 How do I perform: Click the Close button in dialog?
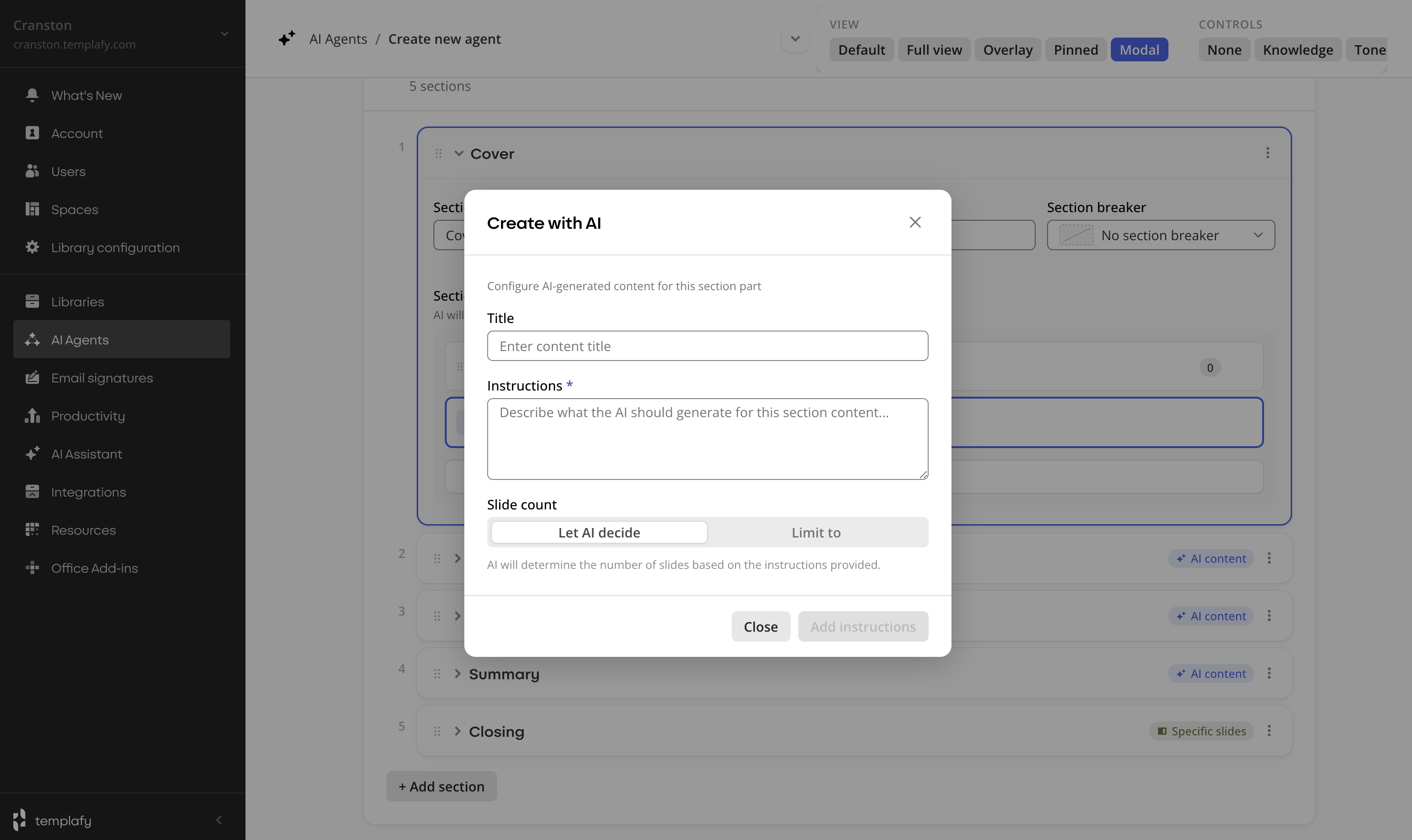760,626
